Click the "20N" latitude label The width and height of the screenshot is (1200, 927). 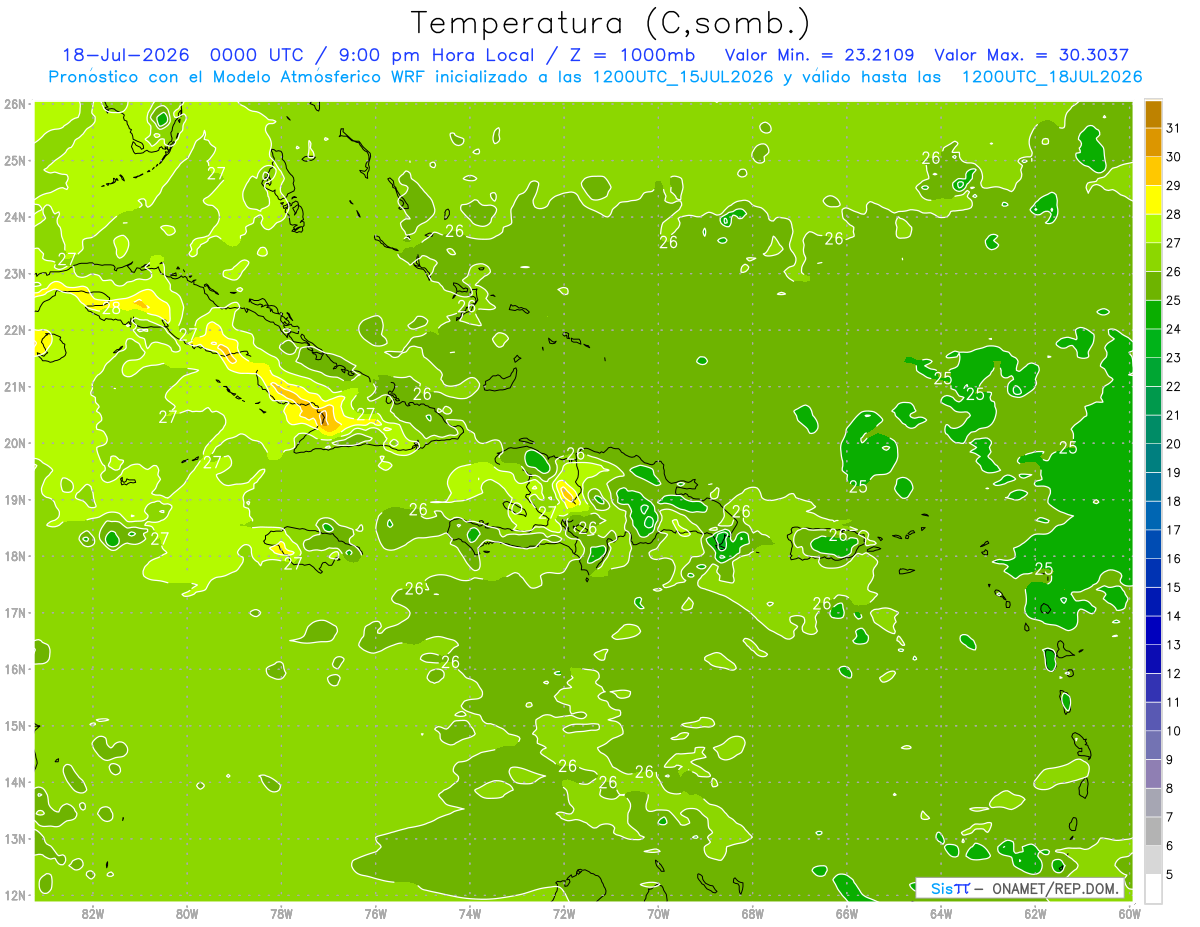tap(16, 443)
